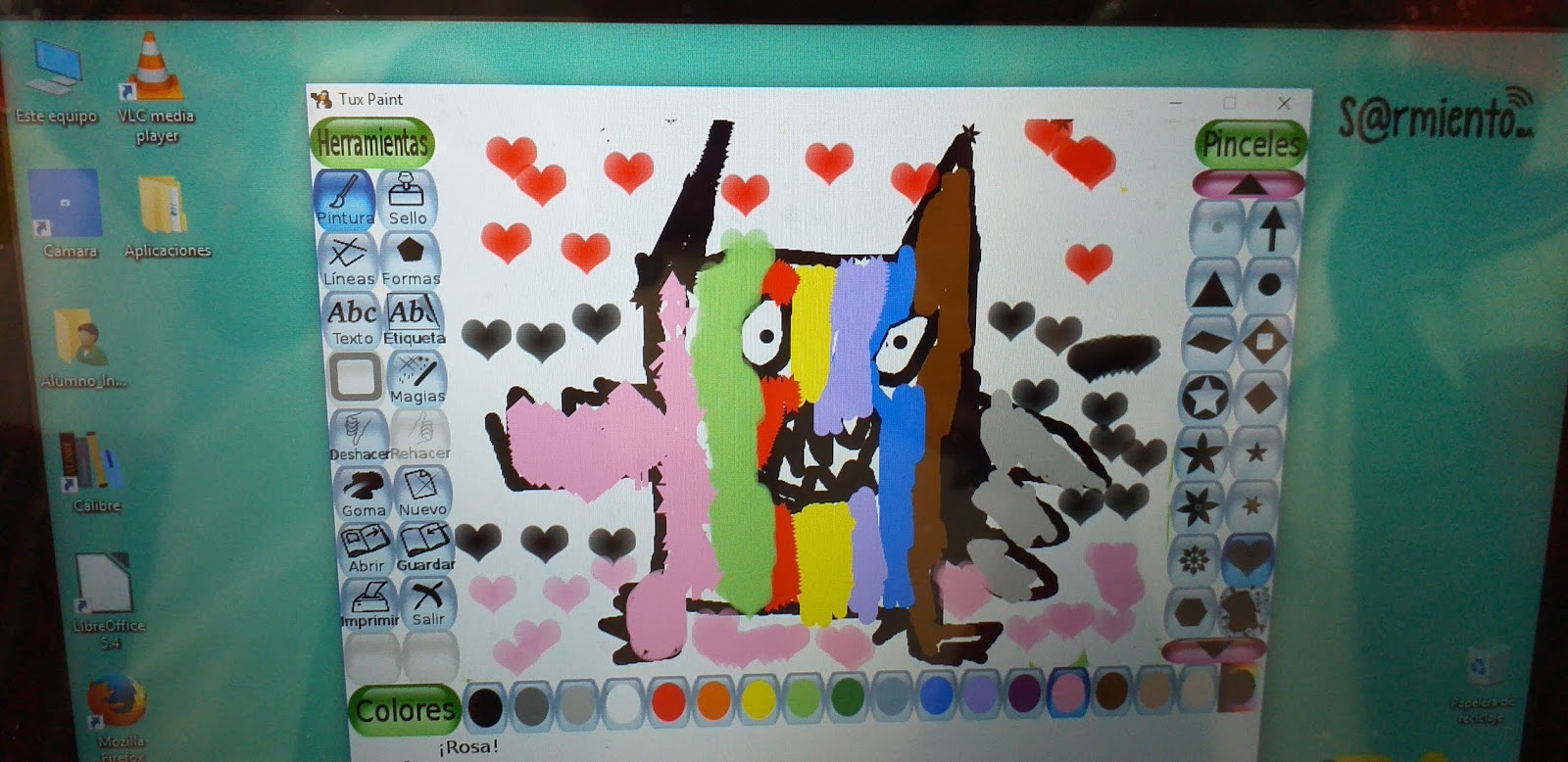The width and height of the screenshot is (1568, 762).
Task: Pick the light green color swatch
Action: (x=803, y=699)
